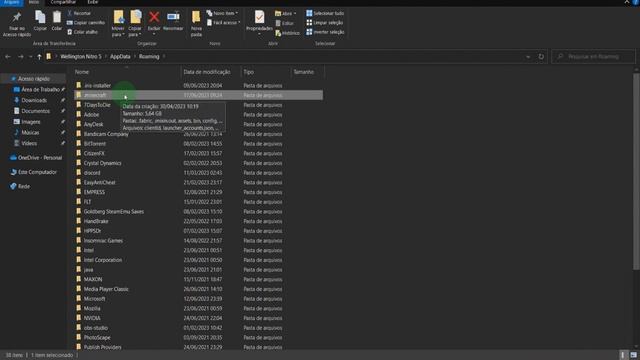Select the Adobe folder

click(x=91, y=115)
